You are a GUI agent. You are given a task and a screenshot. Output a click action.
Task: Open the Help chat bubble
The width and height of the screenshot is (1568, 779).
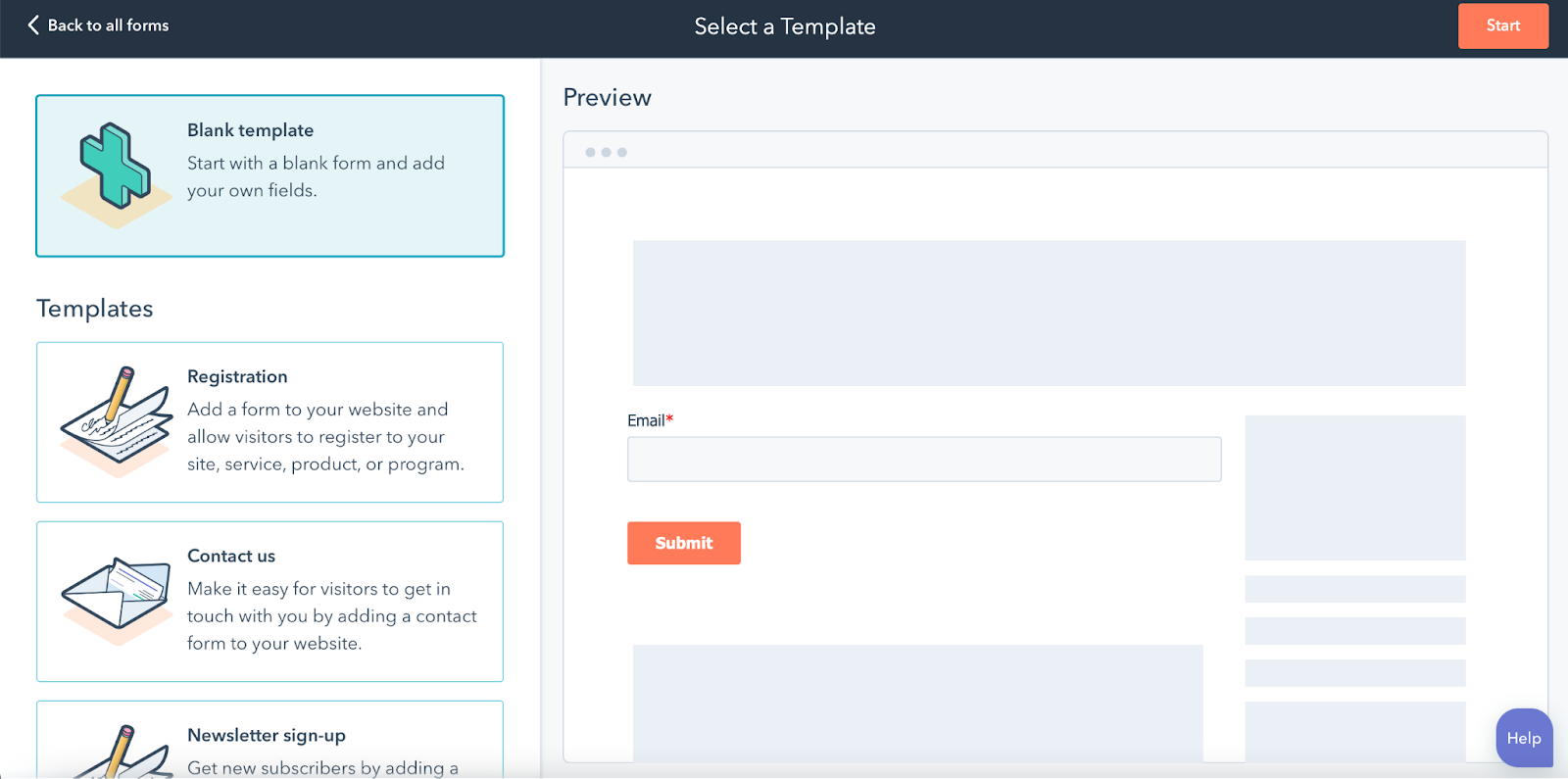click(x=1523, y=738)
